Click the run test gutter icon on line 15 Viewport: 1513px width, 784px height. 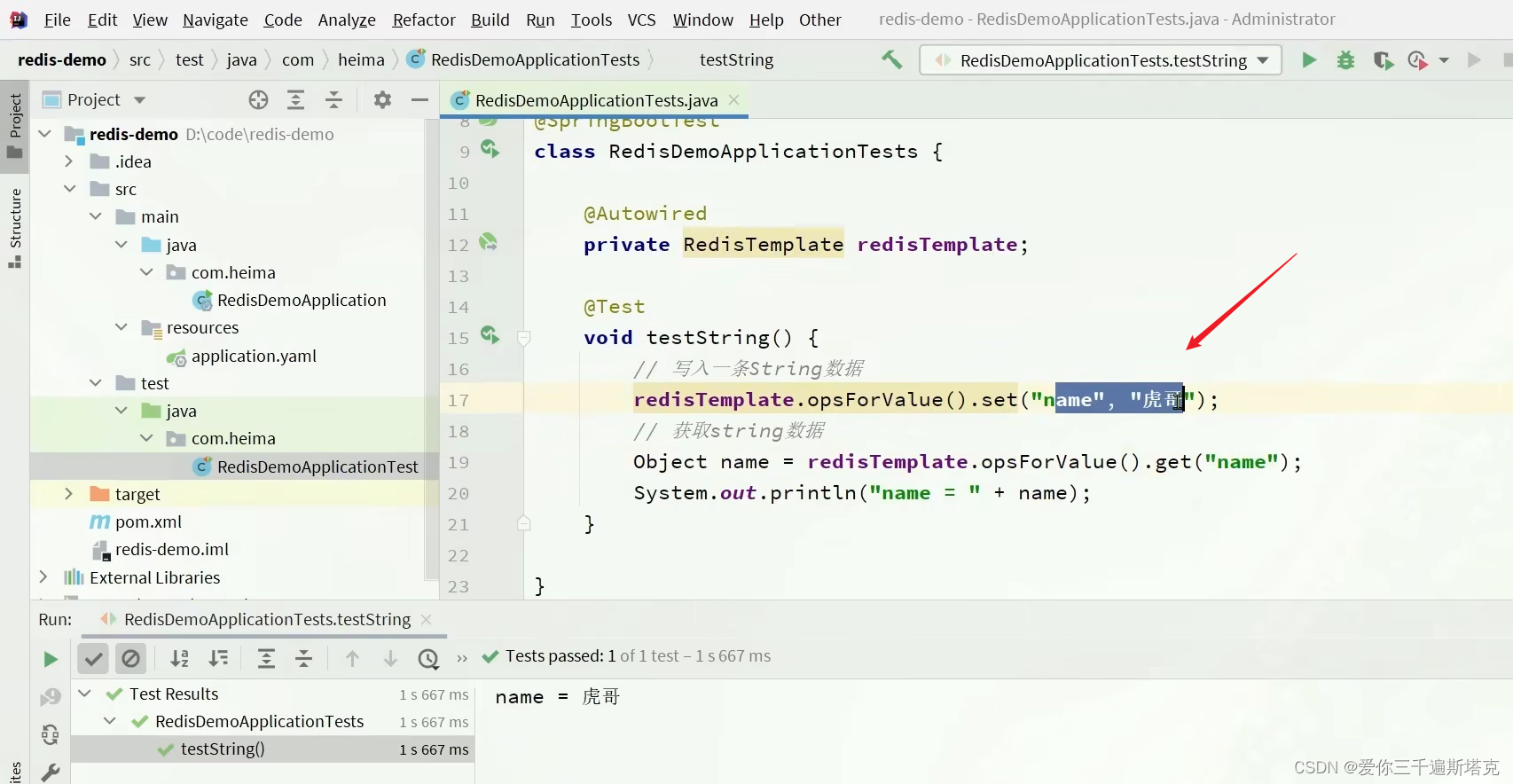tap(490, 335)
